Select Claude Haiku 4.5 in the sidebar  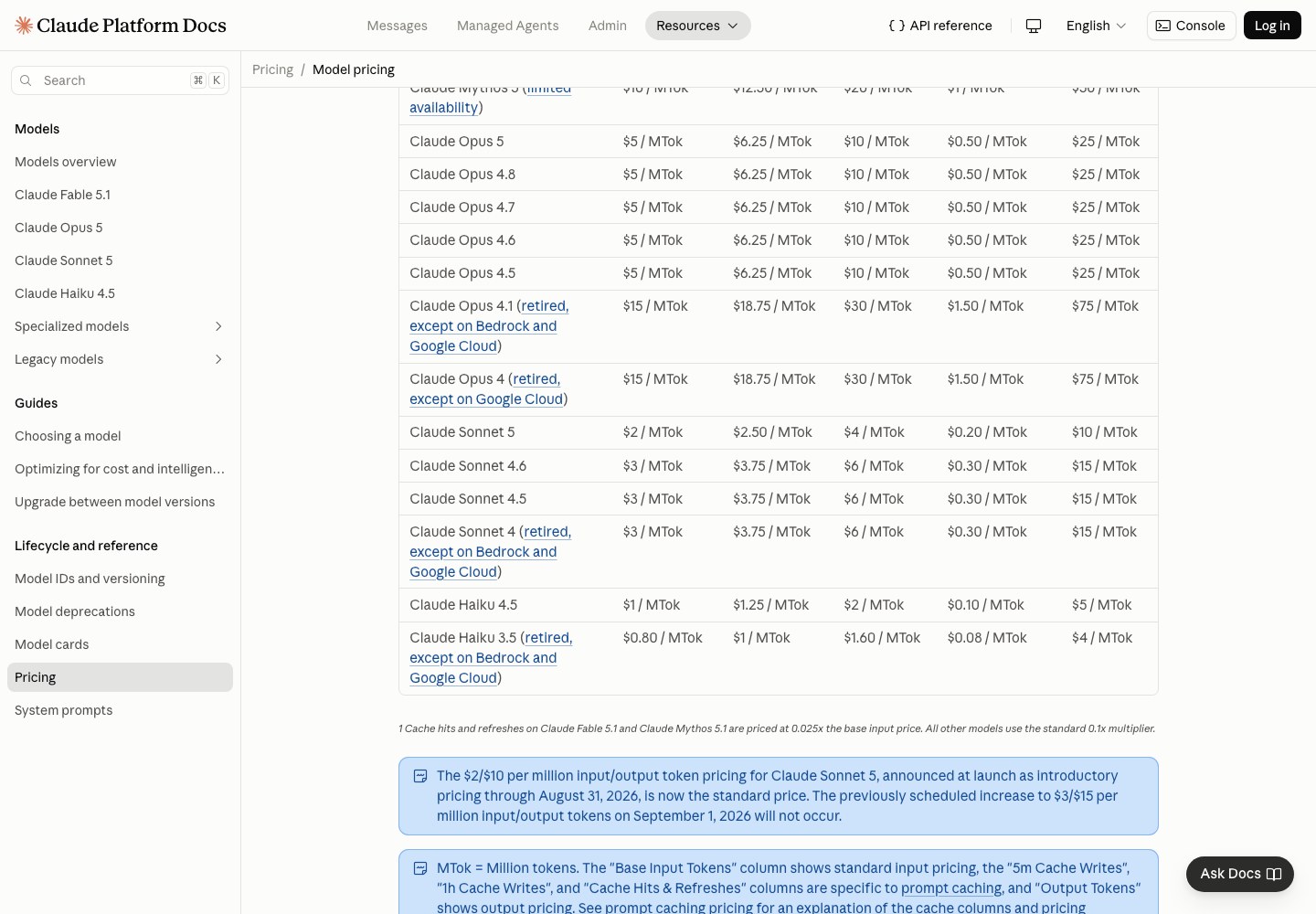pos(120,293)
